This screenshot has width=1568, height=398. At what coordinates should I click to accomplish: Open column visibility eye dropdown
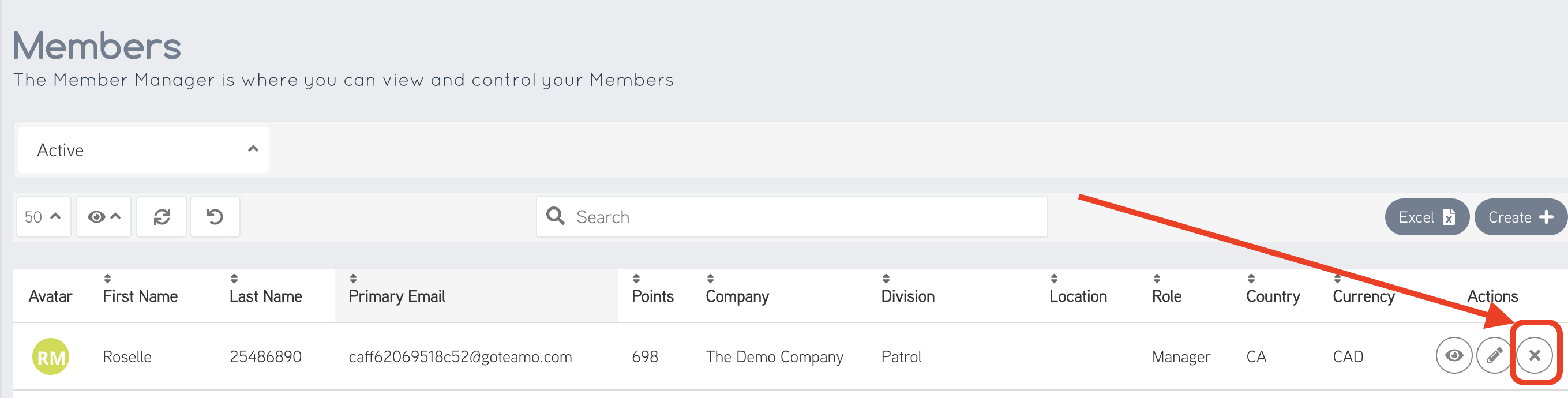point(103,217)
